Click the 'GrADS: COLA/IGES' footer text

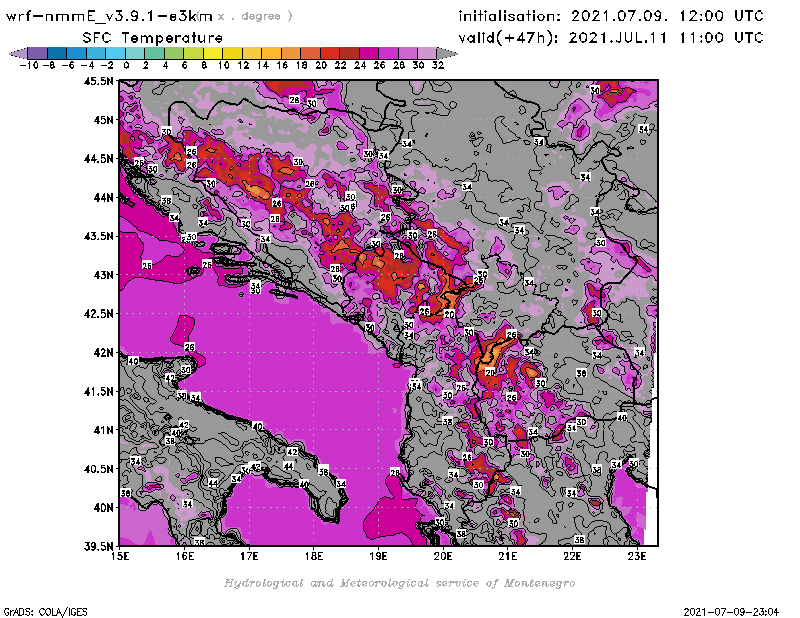(x=45, y=612)
